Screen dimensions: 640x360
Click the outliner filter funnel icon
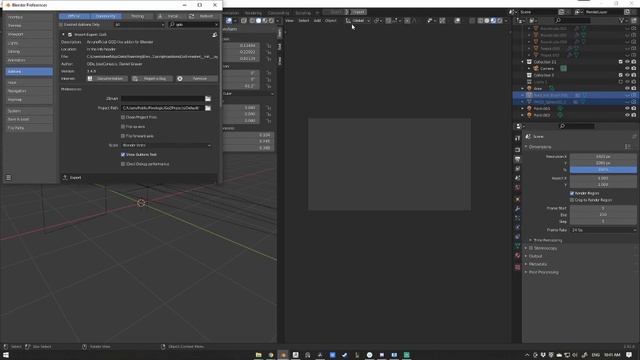(622, 20)
